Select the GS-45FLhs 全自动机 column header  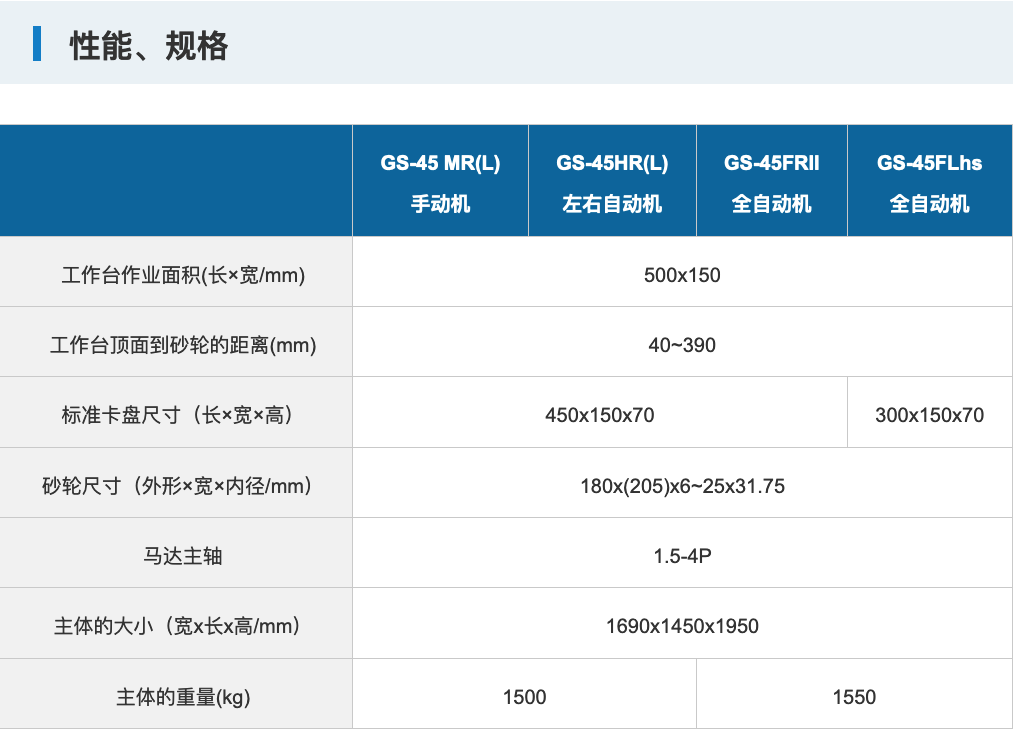click(929, 182)
